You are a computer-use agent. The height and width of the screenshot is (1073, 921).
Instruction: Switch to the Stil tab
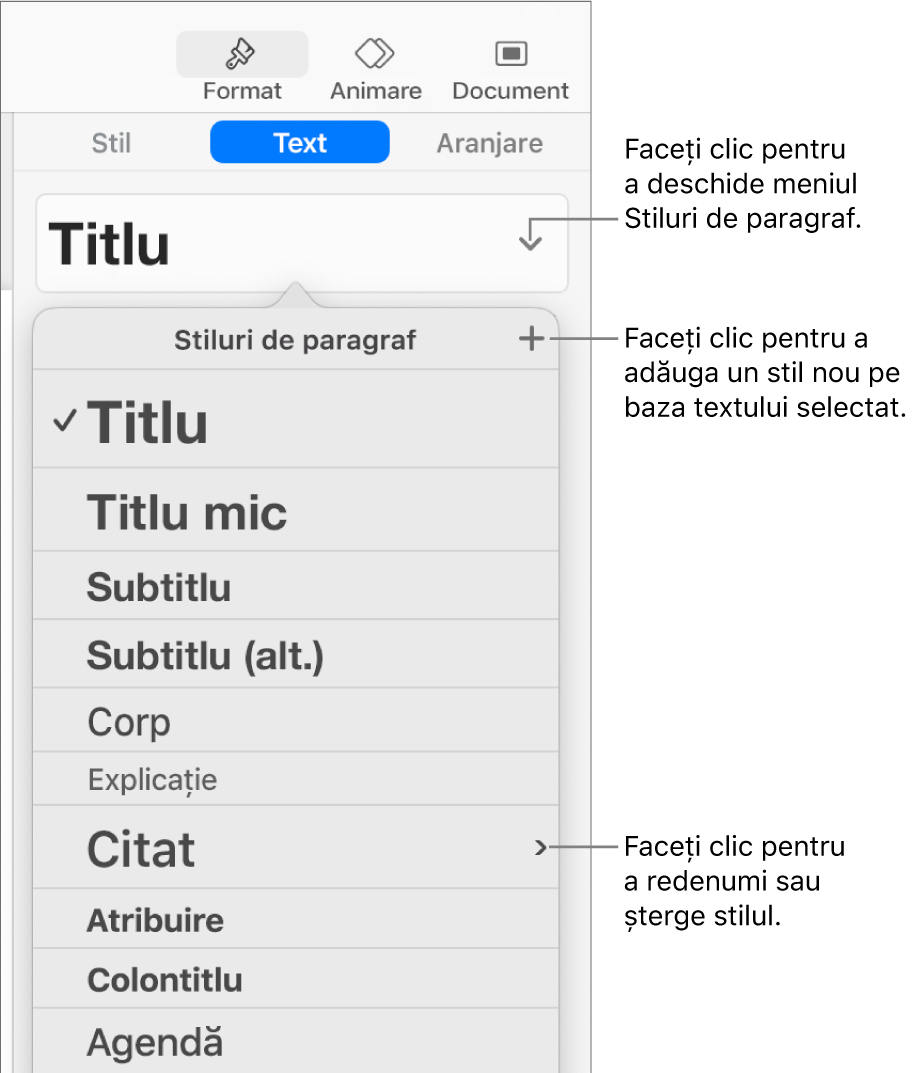tap(111, 143)
